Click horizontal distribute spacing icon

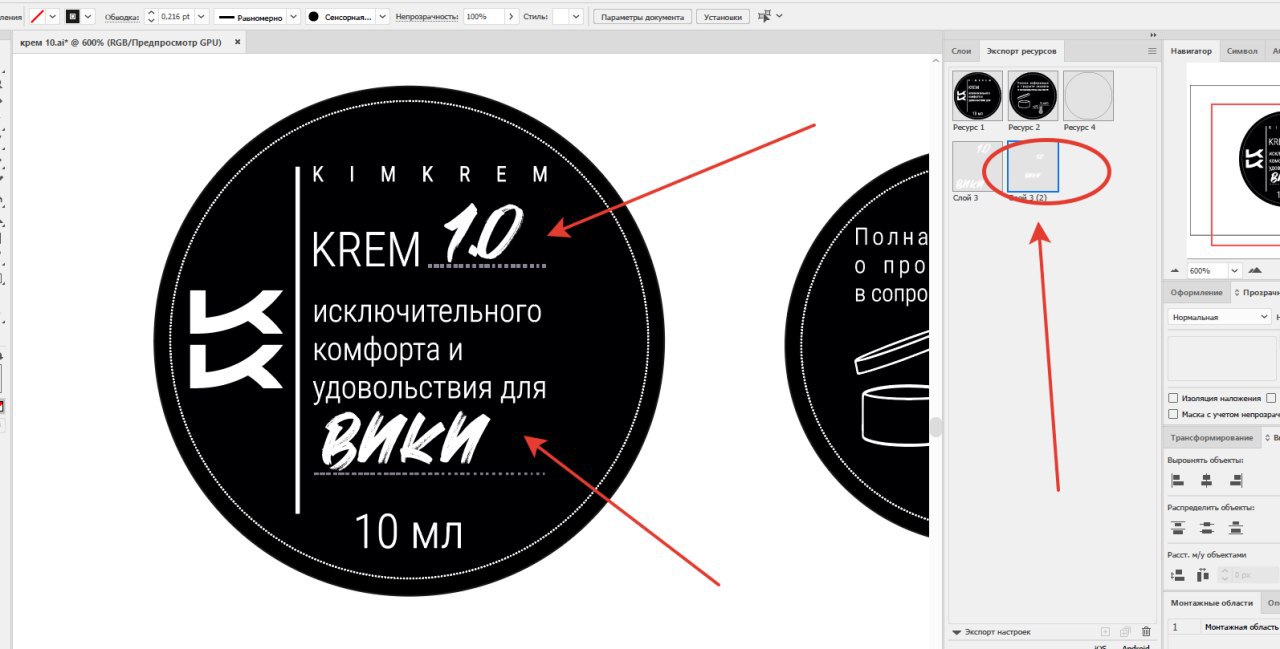click(1202, 575)
